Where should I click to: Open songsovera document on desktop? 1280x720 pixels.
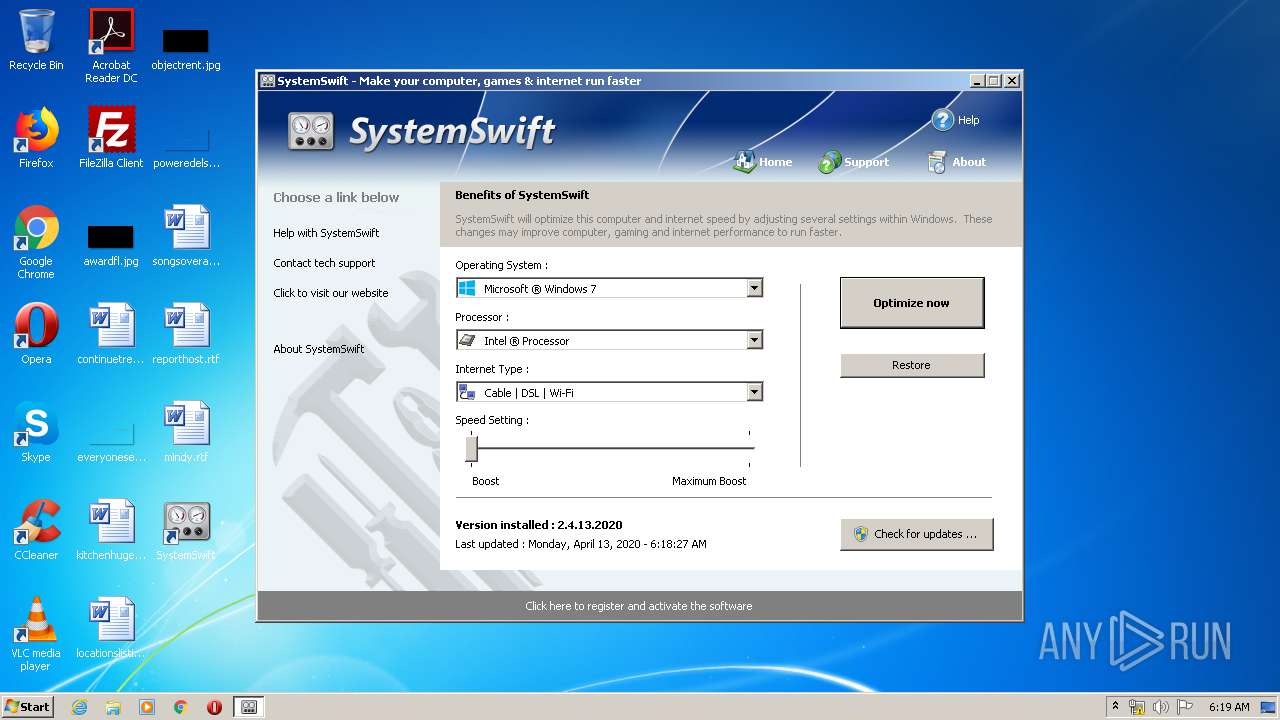pos(186,236)
